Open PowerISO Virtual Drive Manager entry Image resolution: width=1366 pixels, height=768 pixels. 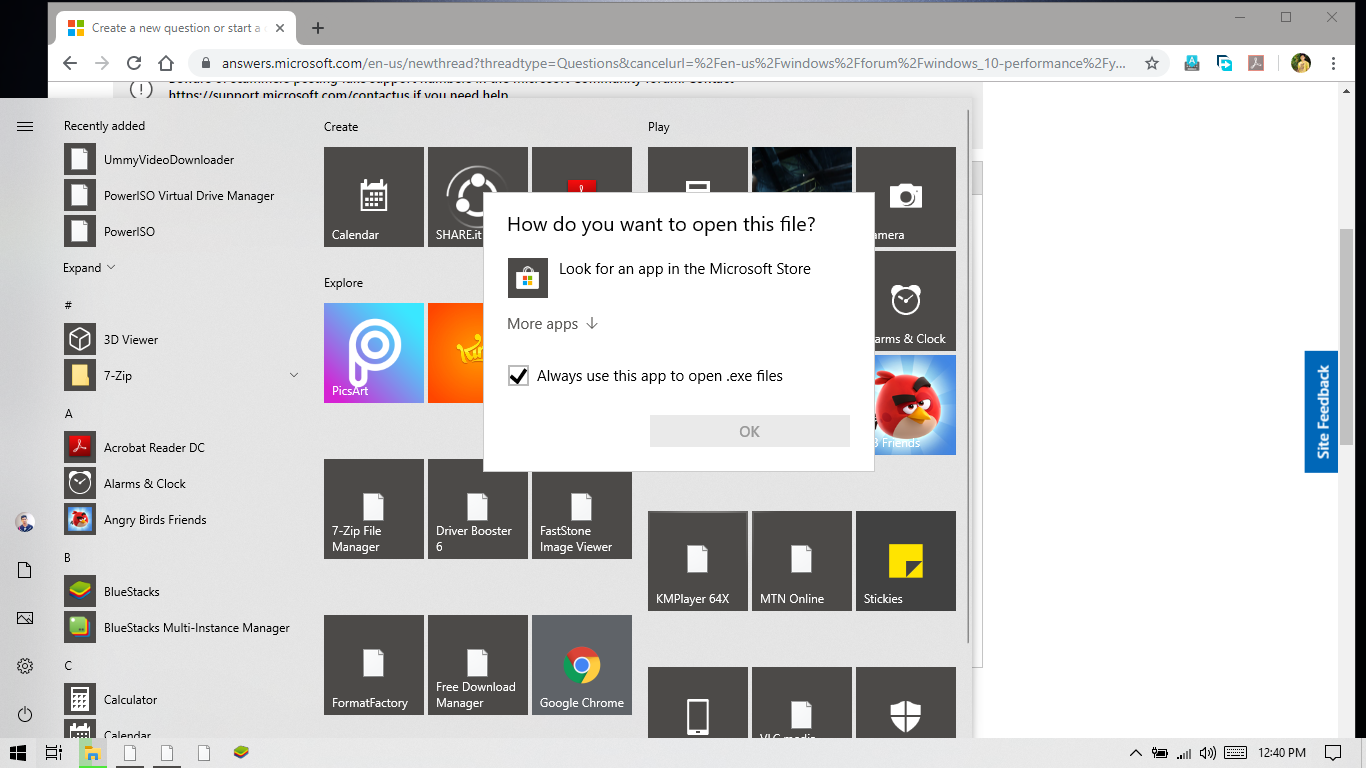point(180,196)
